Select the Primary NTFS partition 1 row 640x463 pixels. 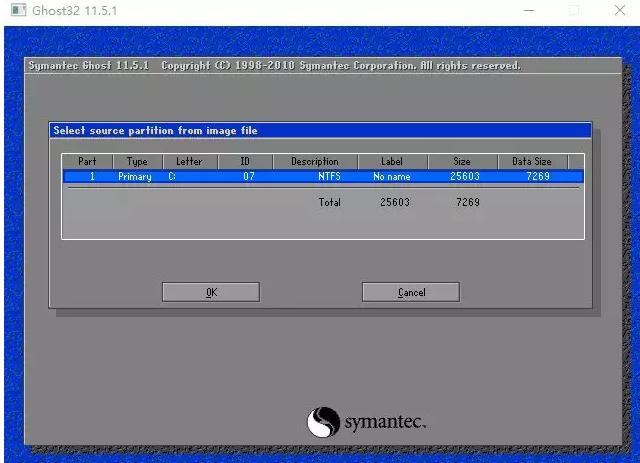click(x=321, y=176)
